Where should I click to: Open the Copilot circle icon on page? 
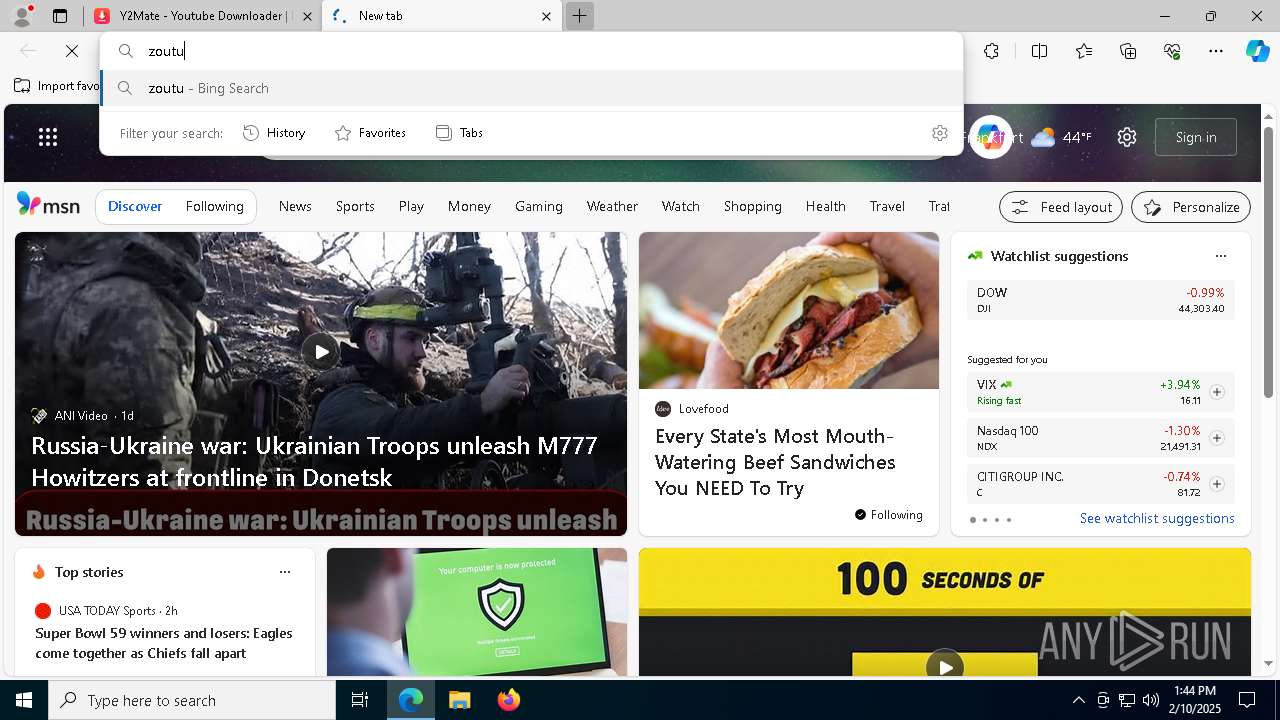(990, 137)
